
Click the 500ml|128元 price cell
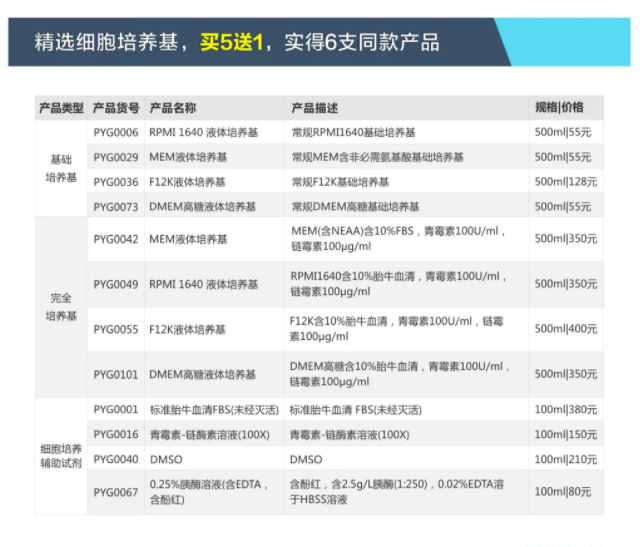(x=565, y=182)
